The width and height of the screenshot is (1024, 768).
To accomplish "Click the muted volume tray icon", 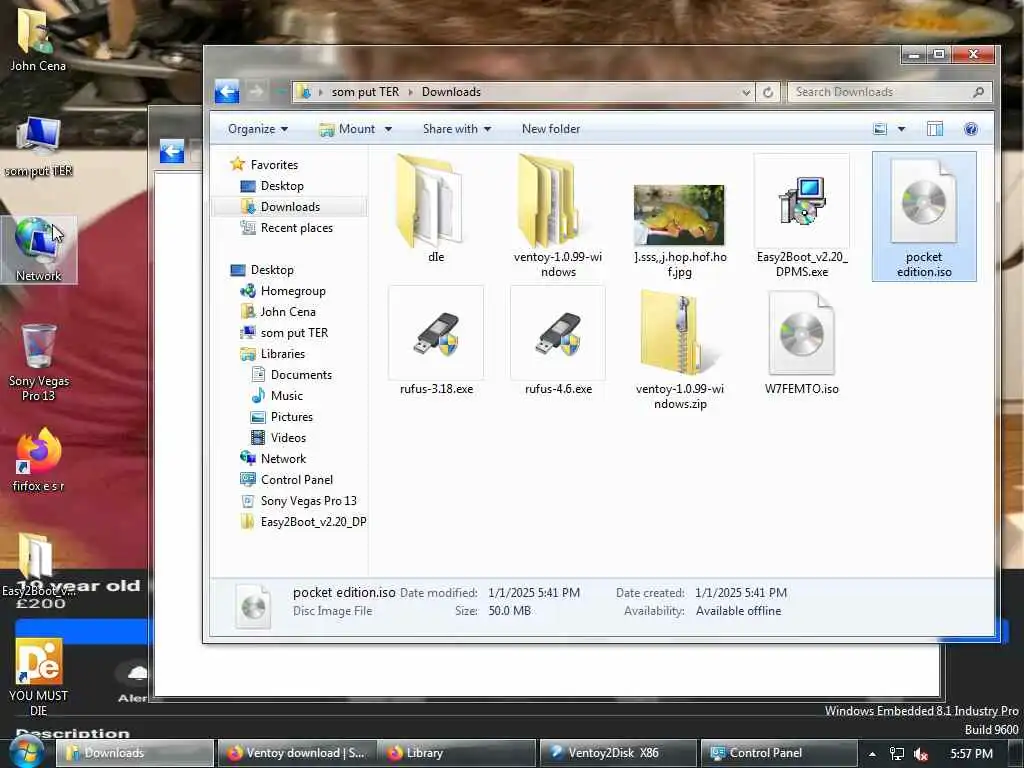I will coord(921,754).
